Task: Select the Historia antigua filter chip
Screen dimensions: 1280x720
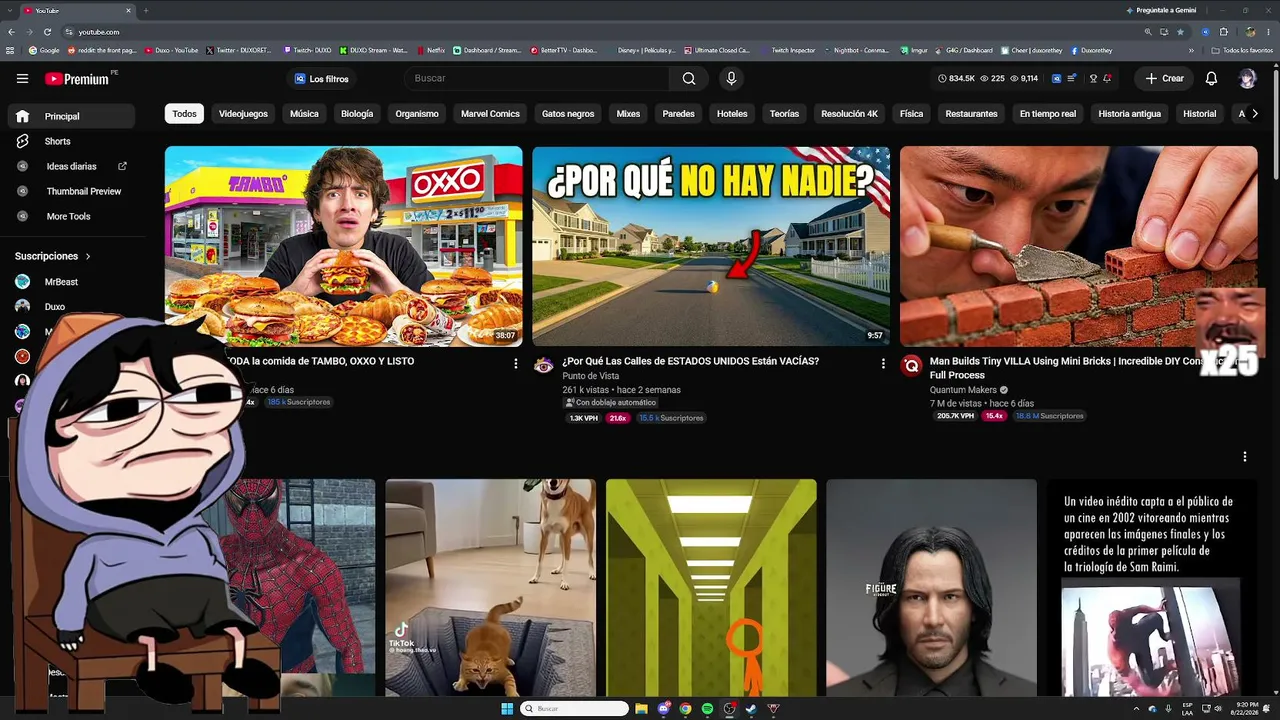Action: 1130,114
